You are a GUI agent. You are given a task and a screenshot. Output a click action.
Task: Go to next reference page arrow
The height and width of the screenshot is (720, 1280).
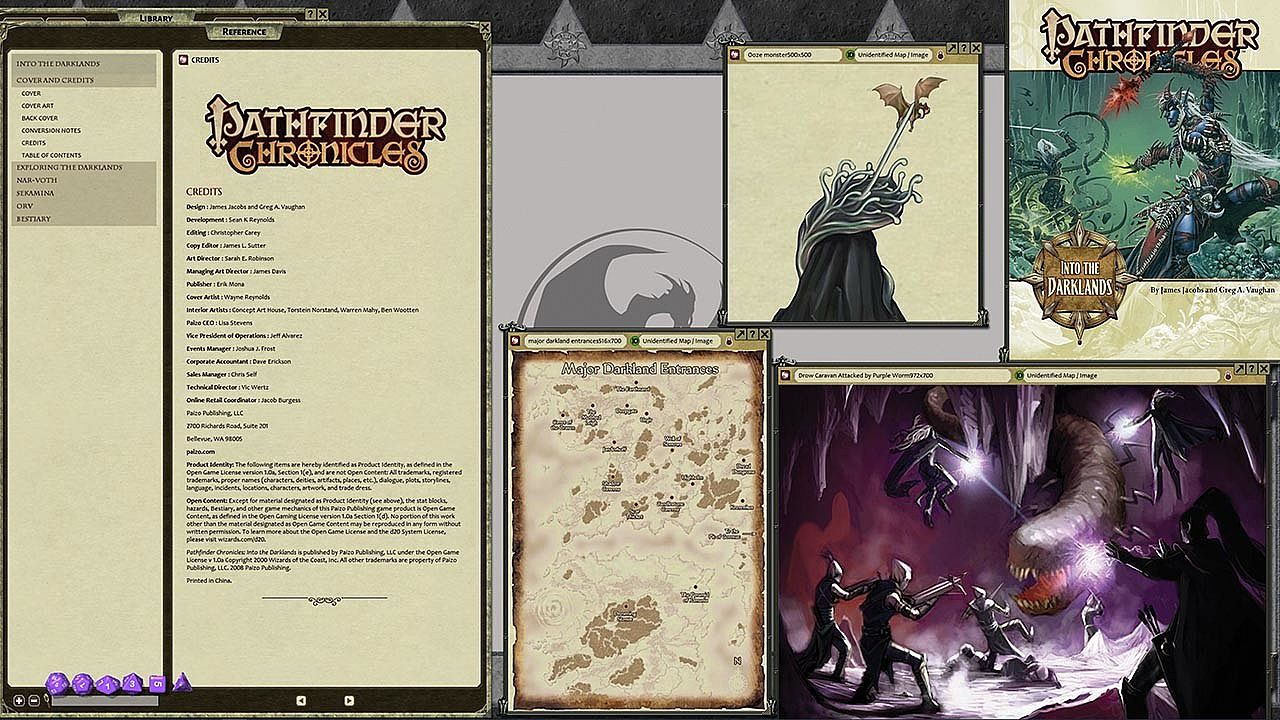348,700
